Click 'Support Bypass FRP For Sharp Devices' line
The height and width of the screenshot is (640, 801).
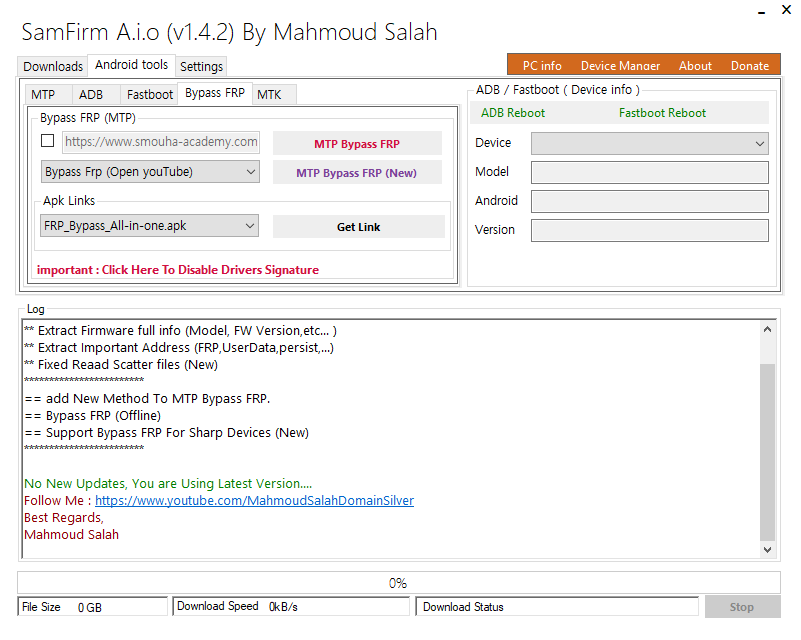coord(167,433)
